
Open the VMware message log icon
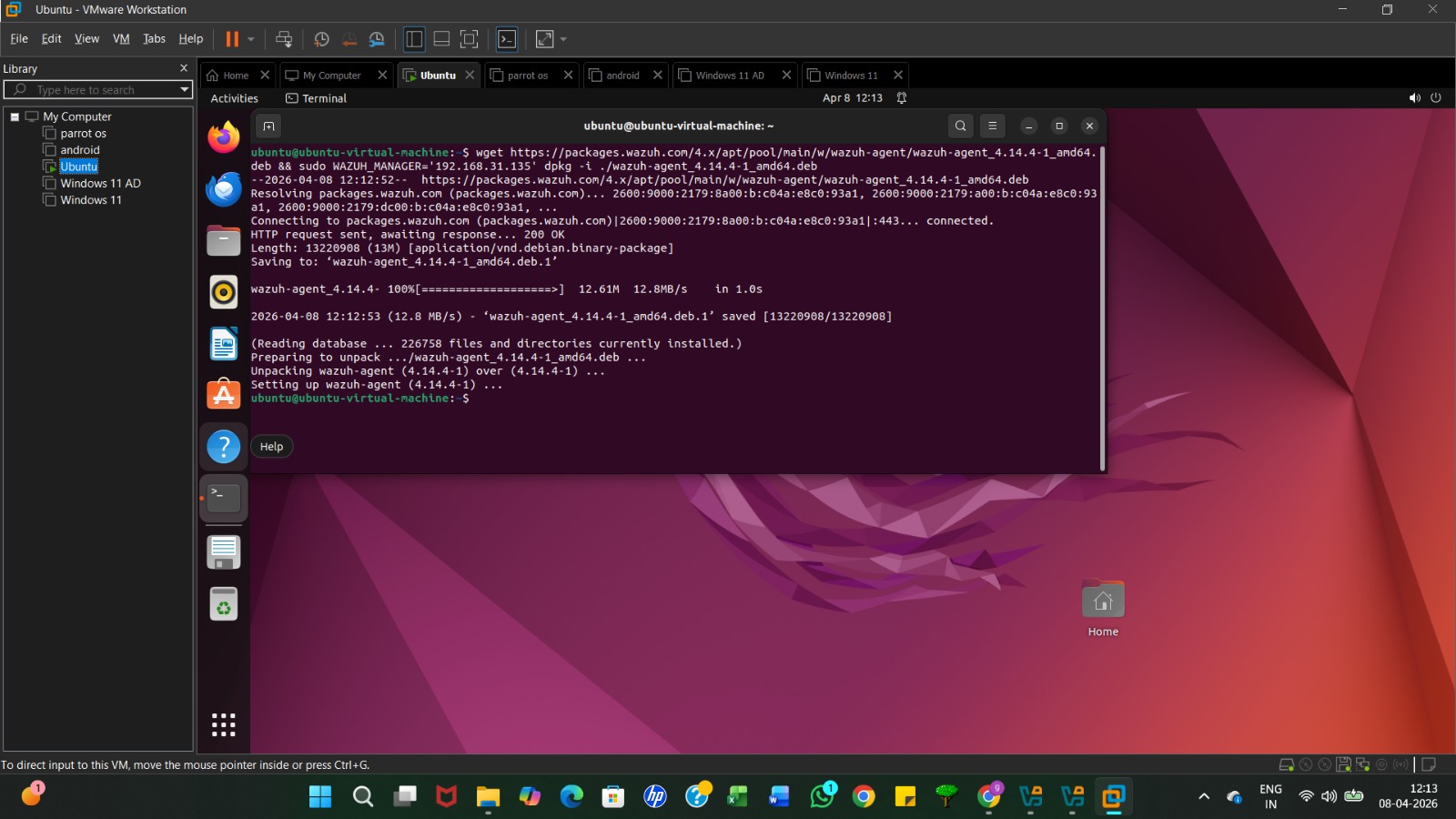click(x=1429, y=765)
